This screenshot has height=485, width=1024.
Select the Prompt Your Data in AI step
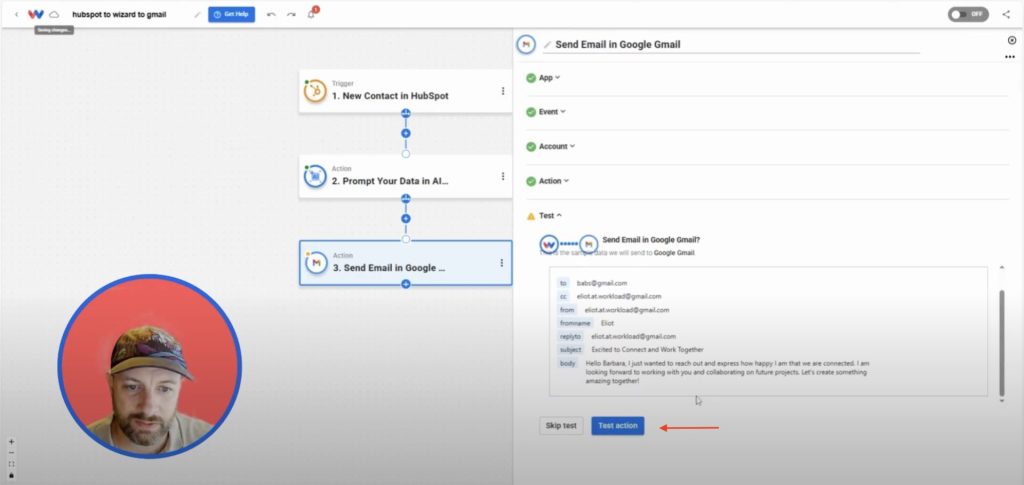click(406, 176)
